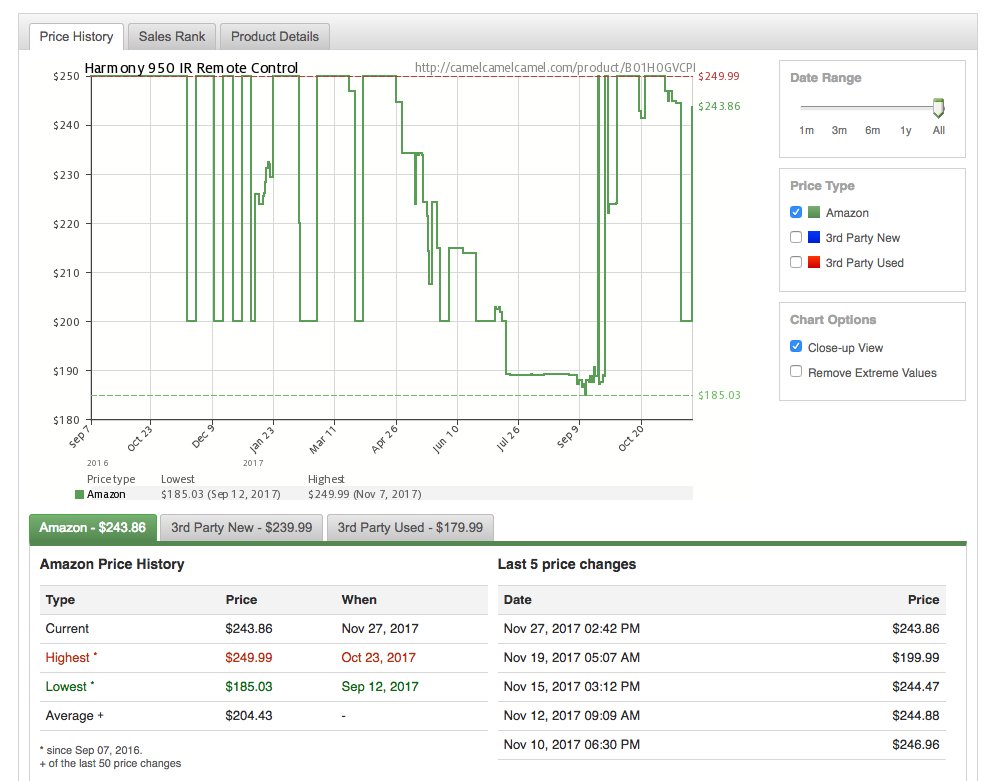
Task: Set date range to 1y
Action: (906, 130)
